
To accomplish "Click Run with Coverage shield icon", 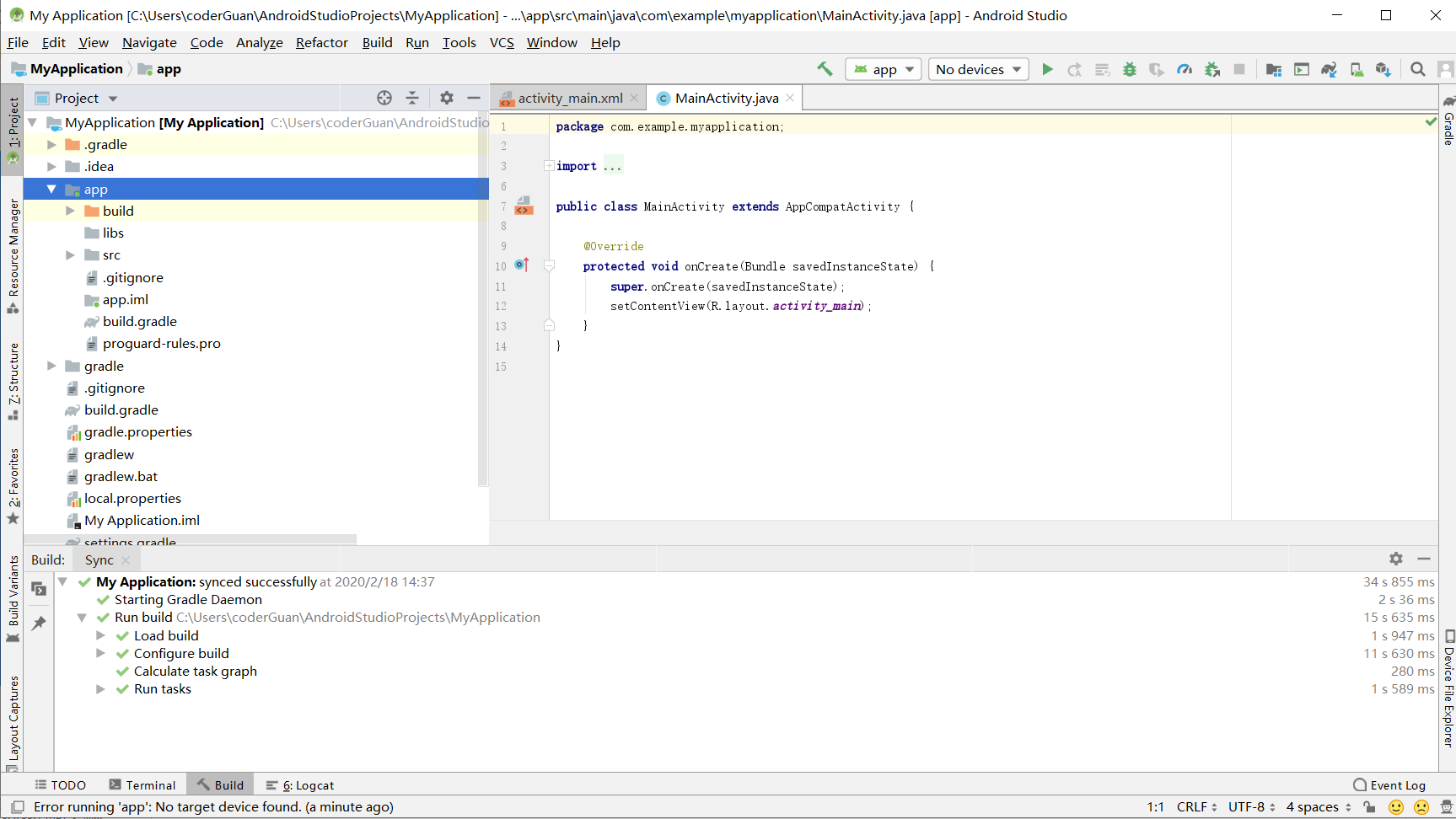I will 1157,69.
